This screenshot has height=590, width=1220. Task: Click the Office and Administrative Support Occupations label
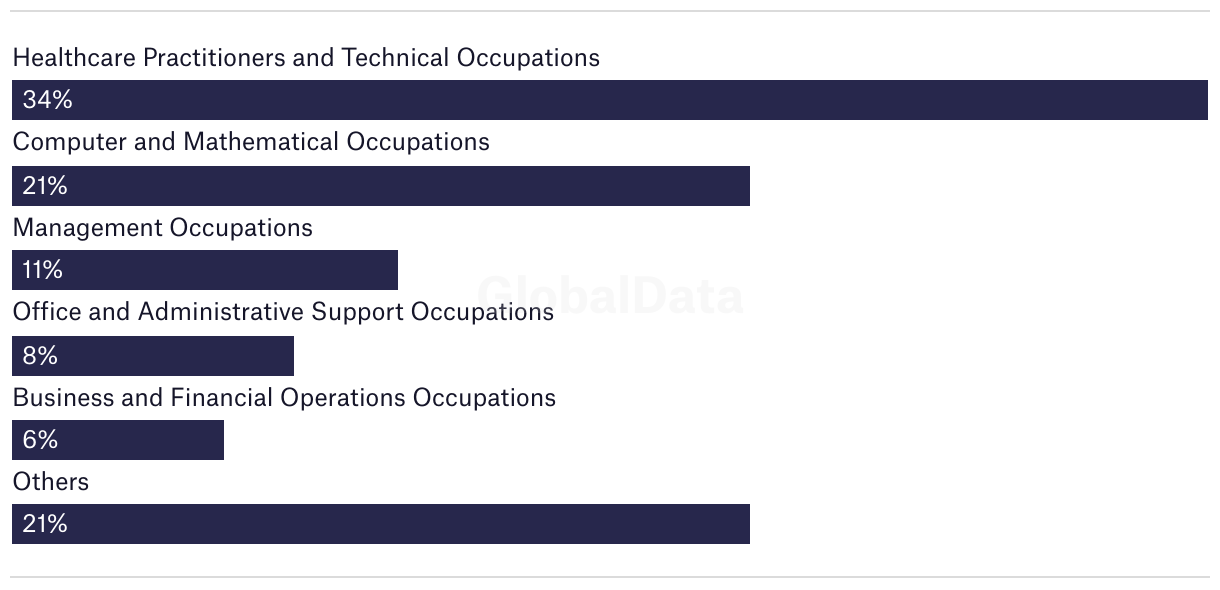[283, 312]
